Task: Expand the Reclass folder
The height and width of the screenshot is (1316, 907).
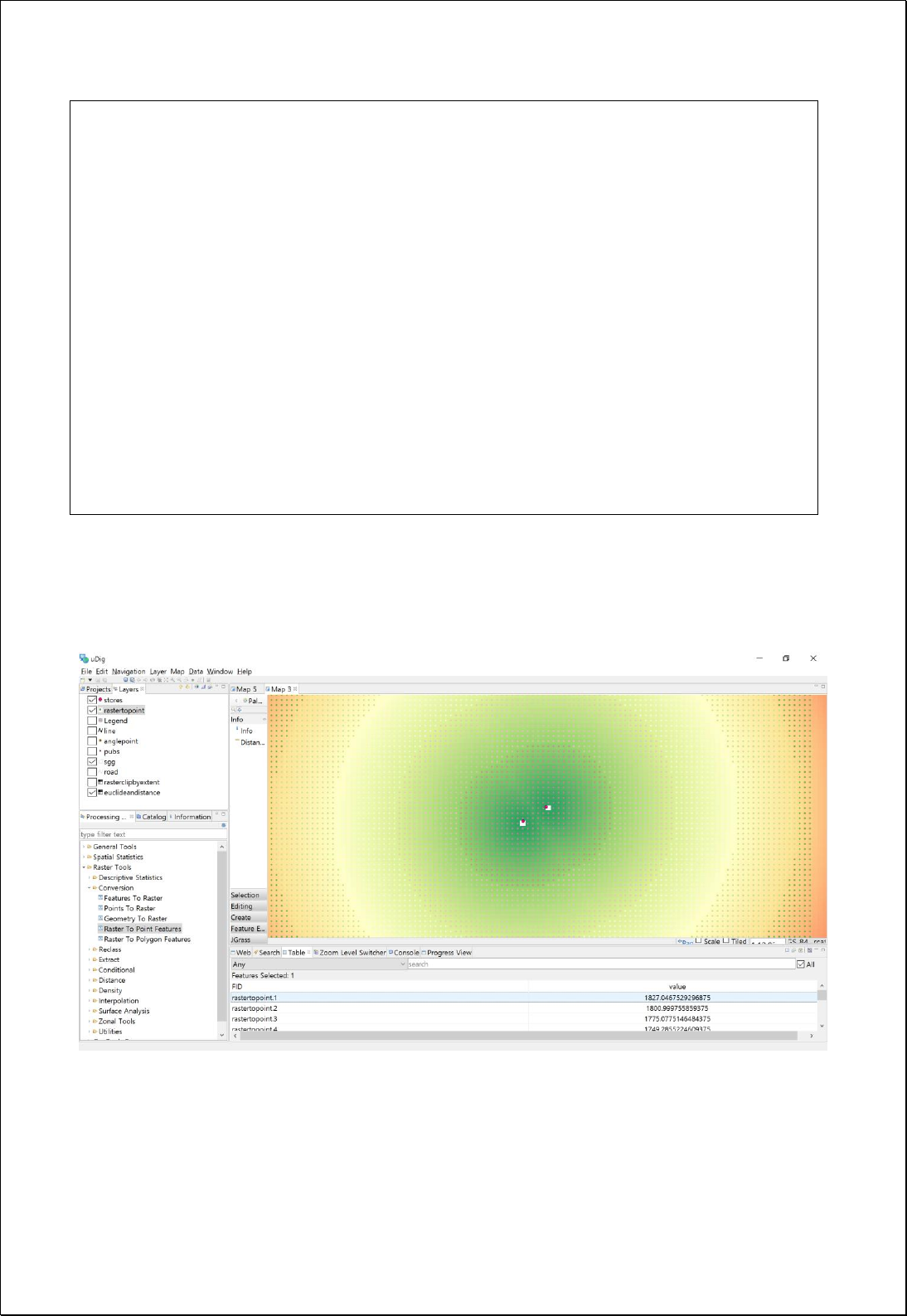Action: [90, 949]
